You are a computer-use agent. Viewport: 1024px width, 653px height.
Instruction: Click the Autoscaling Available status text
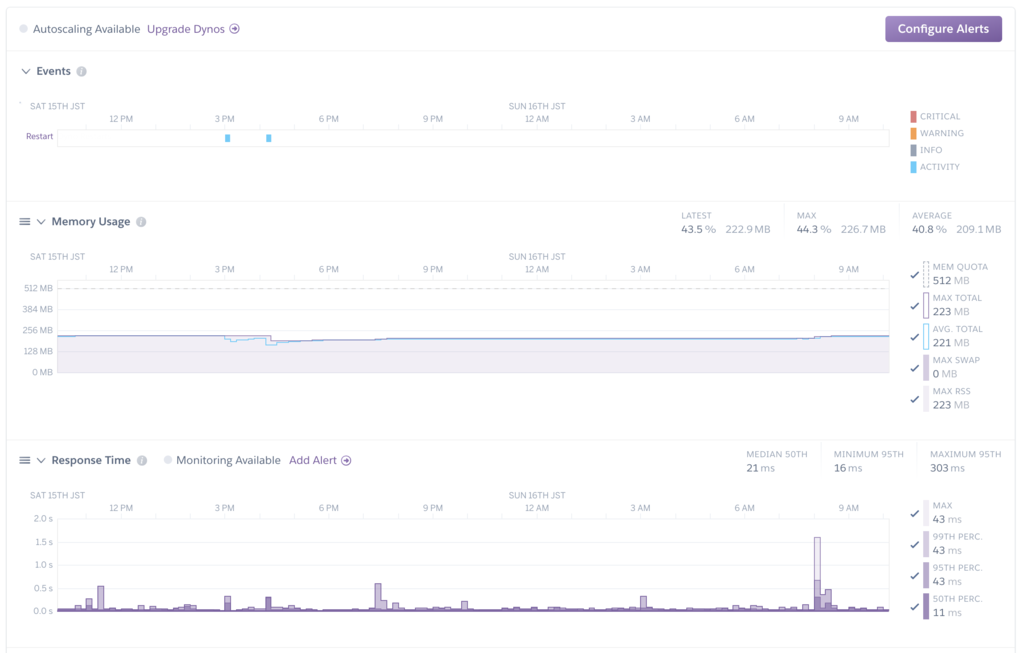(86, 29)
